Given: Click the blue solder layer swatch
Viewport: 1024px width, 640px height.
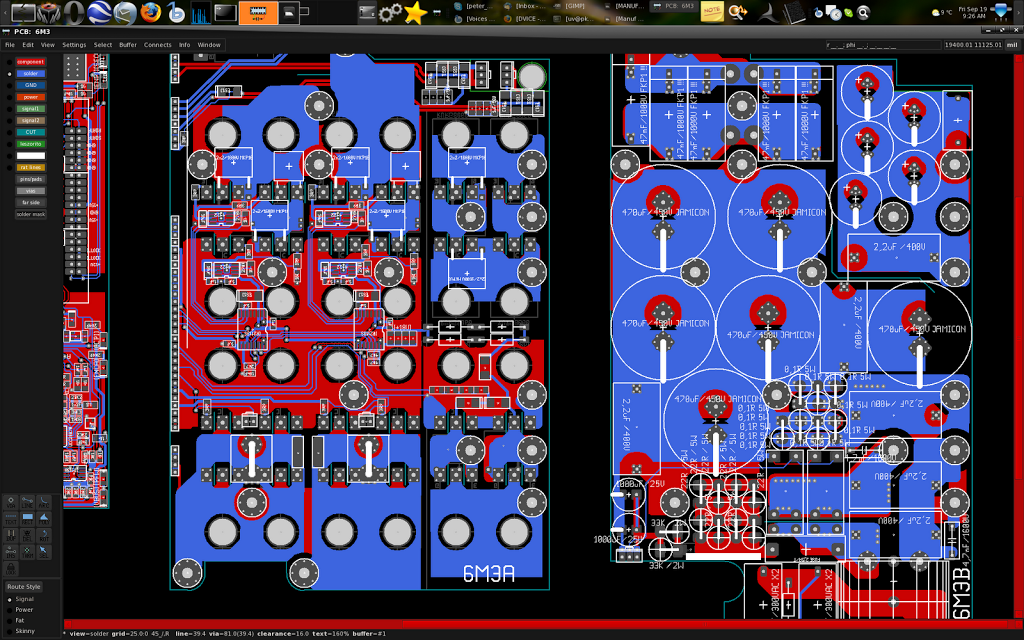Looking at the screenshot, I should (x=31, y=74).
